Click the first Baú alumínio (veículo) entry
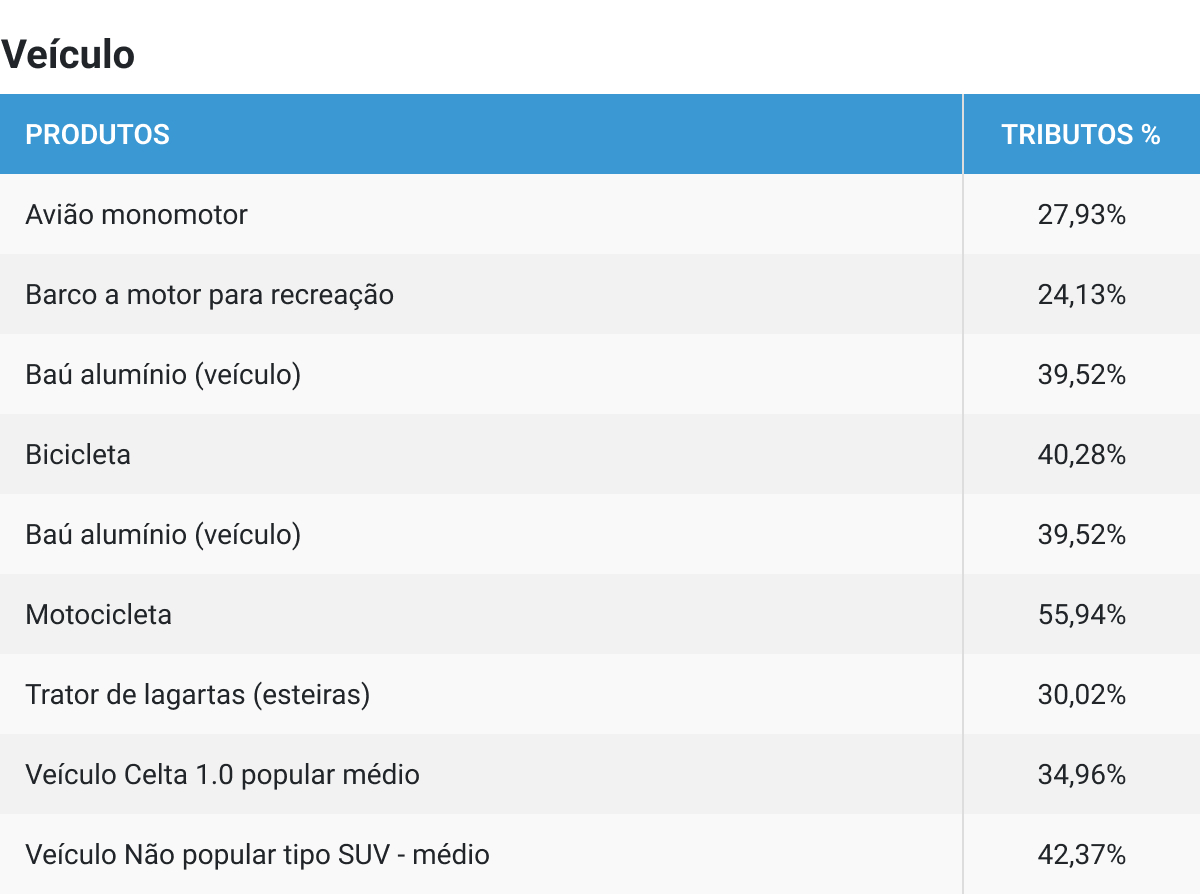Viewport: 1200px width, 894px height. [163, 375]
